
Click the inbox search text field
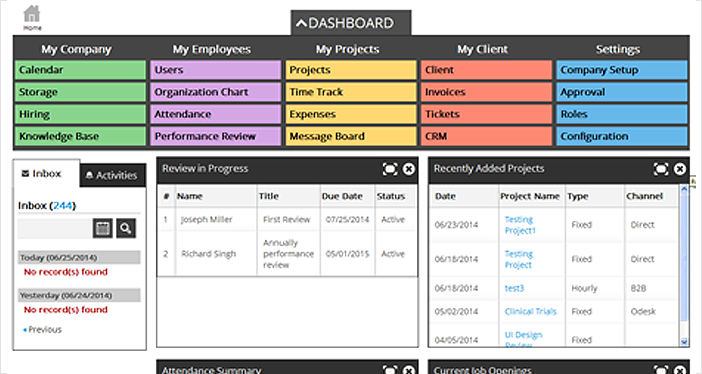coord(54,228)
